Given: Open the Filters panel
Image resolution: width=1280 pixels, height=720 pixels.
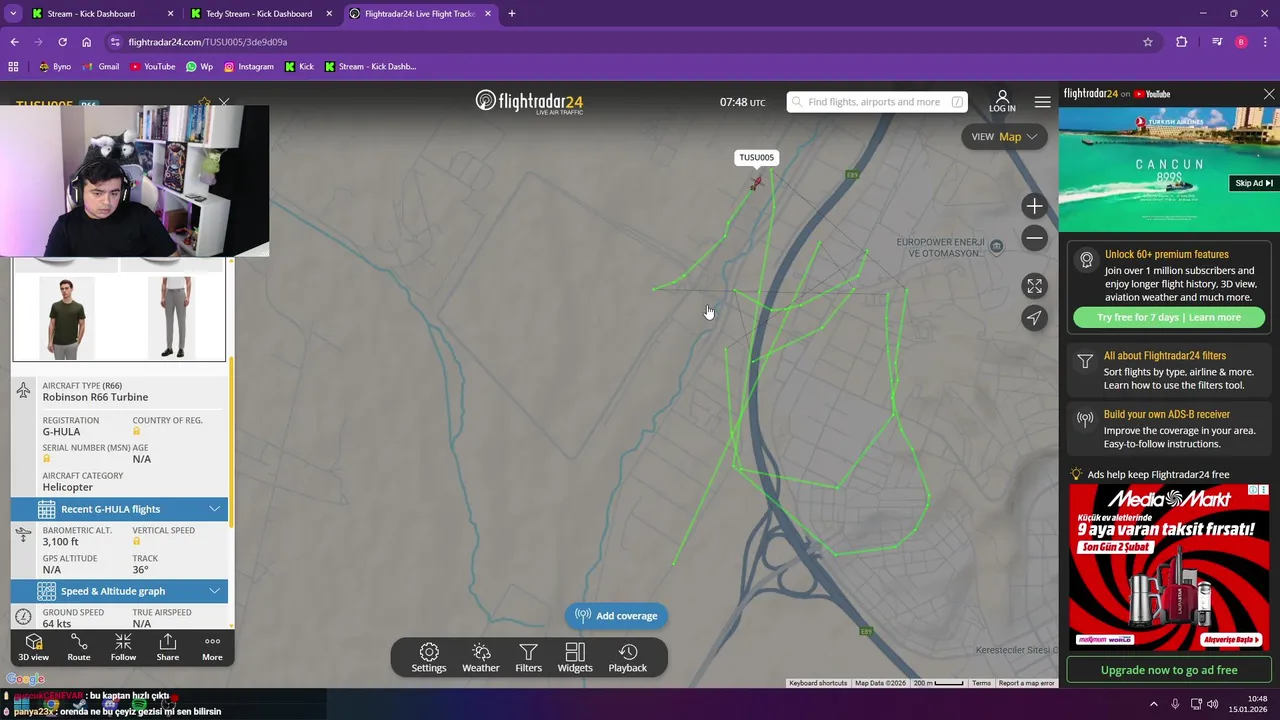Looking at the screenshot, I should [x=528, y=658].
